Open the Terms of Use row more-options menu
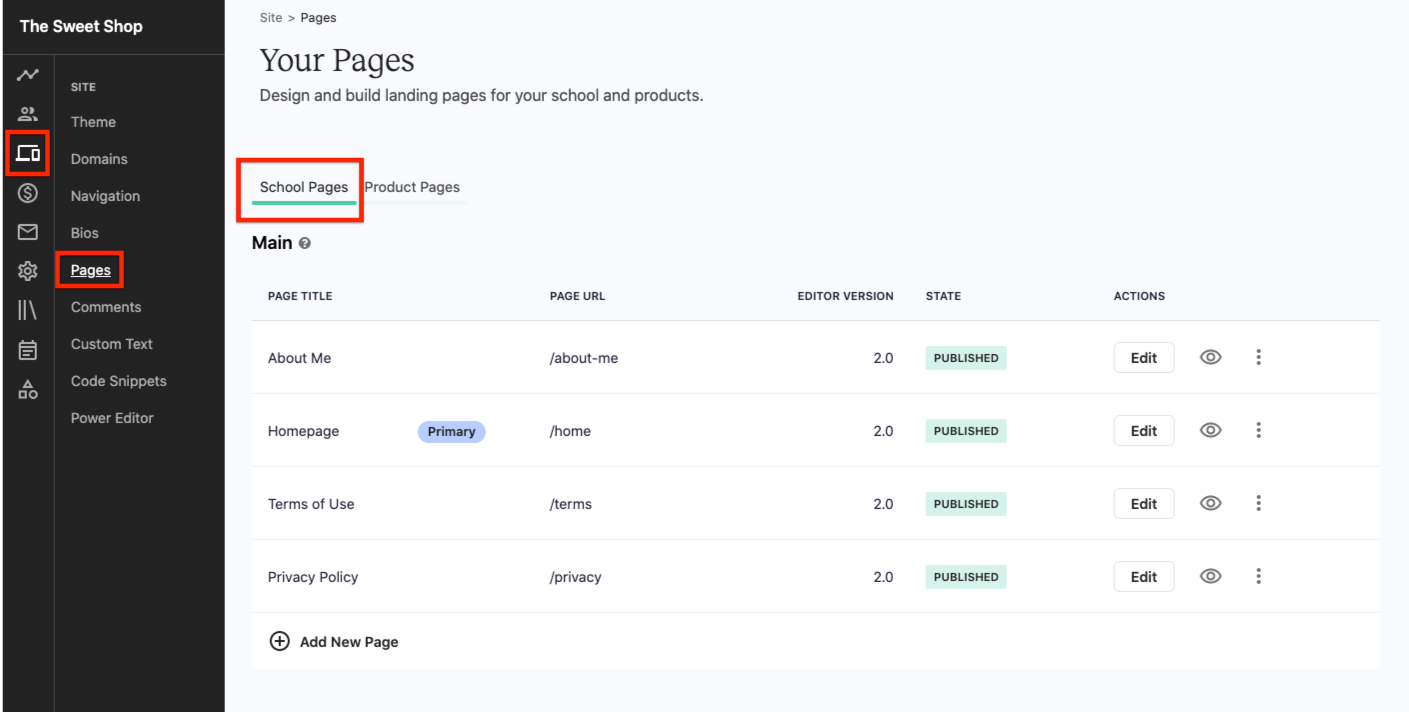The width and height of the screenshot is (1409, 712). tap(1258, 503)
